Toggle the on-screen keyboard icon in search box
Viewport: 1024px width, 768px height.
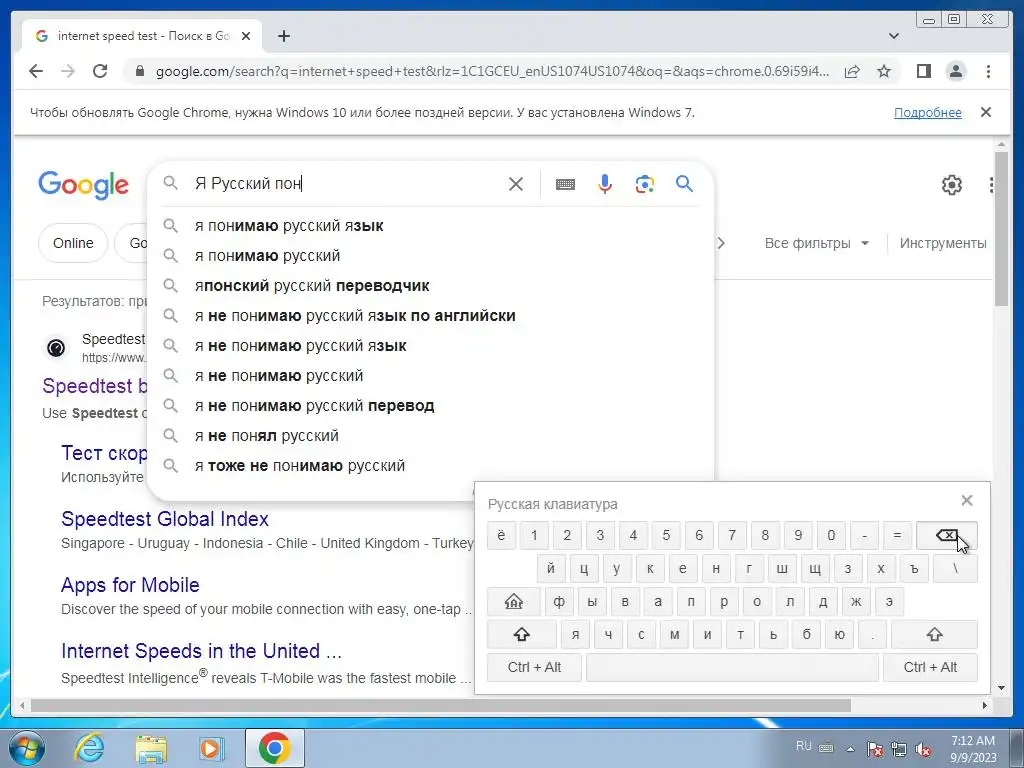coord(566,184)
